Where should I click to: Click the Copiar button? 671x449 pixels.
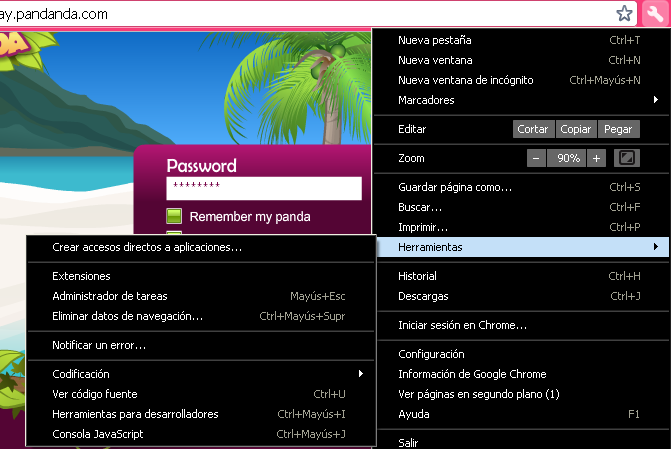(576, 129)
